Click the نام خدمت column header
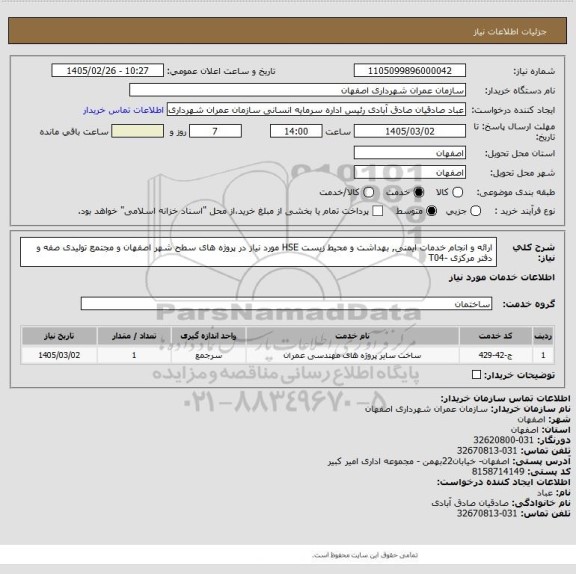 coord(352,336)
